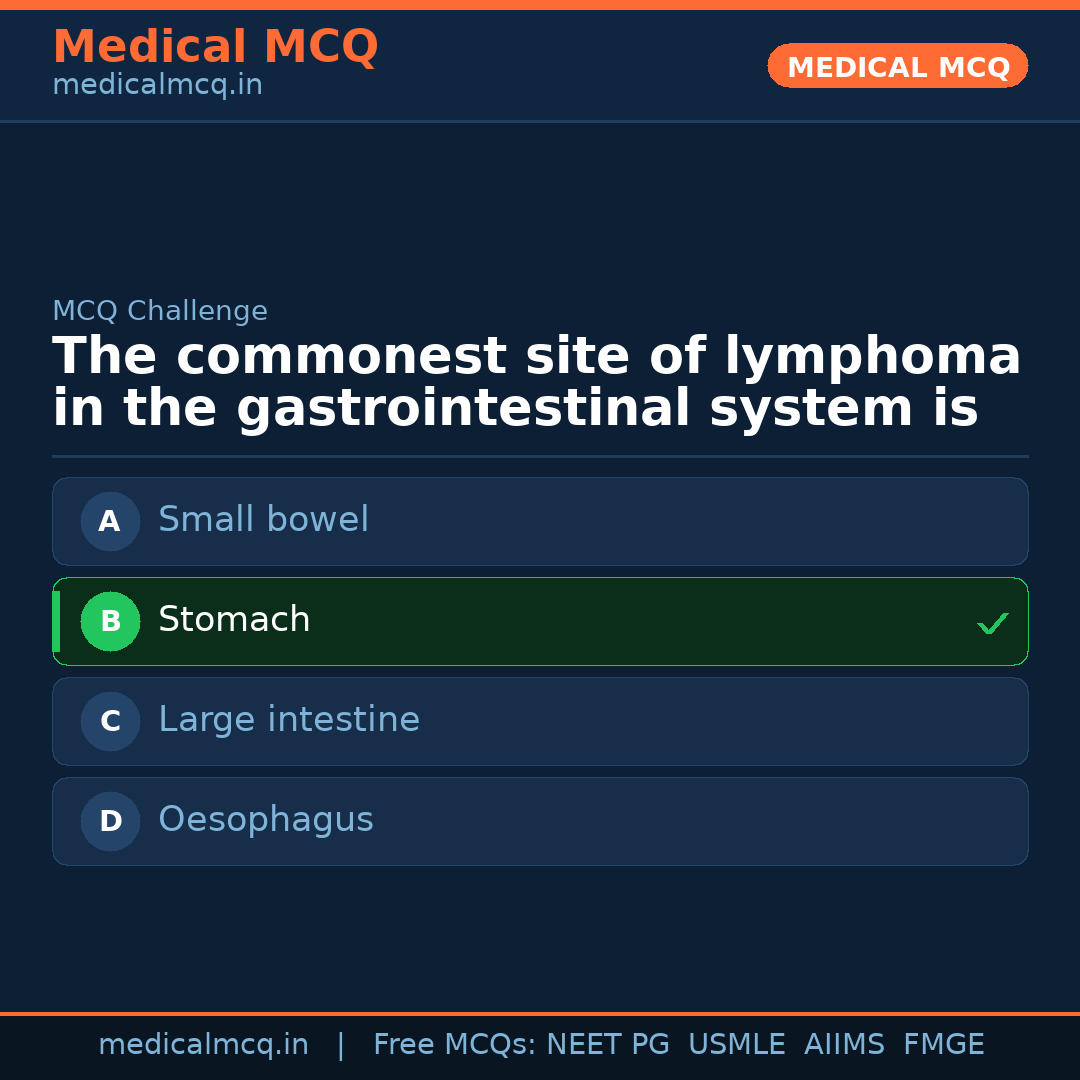Viewport: 1080px width, 1080px height.
Task: Click the orange "Medical MCQ" header title
Action: pyautogui.click(x=215, y=47)
